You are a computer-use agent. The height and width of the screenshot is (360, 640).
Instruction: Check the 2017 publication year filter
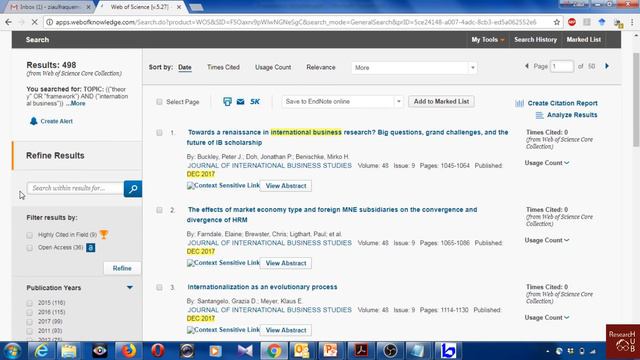tap(29, 322)
